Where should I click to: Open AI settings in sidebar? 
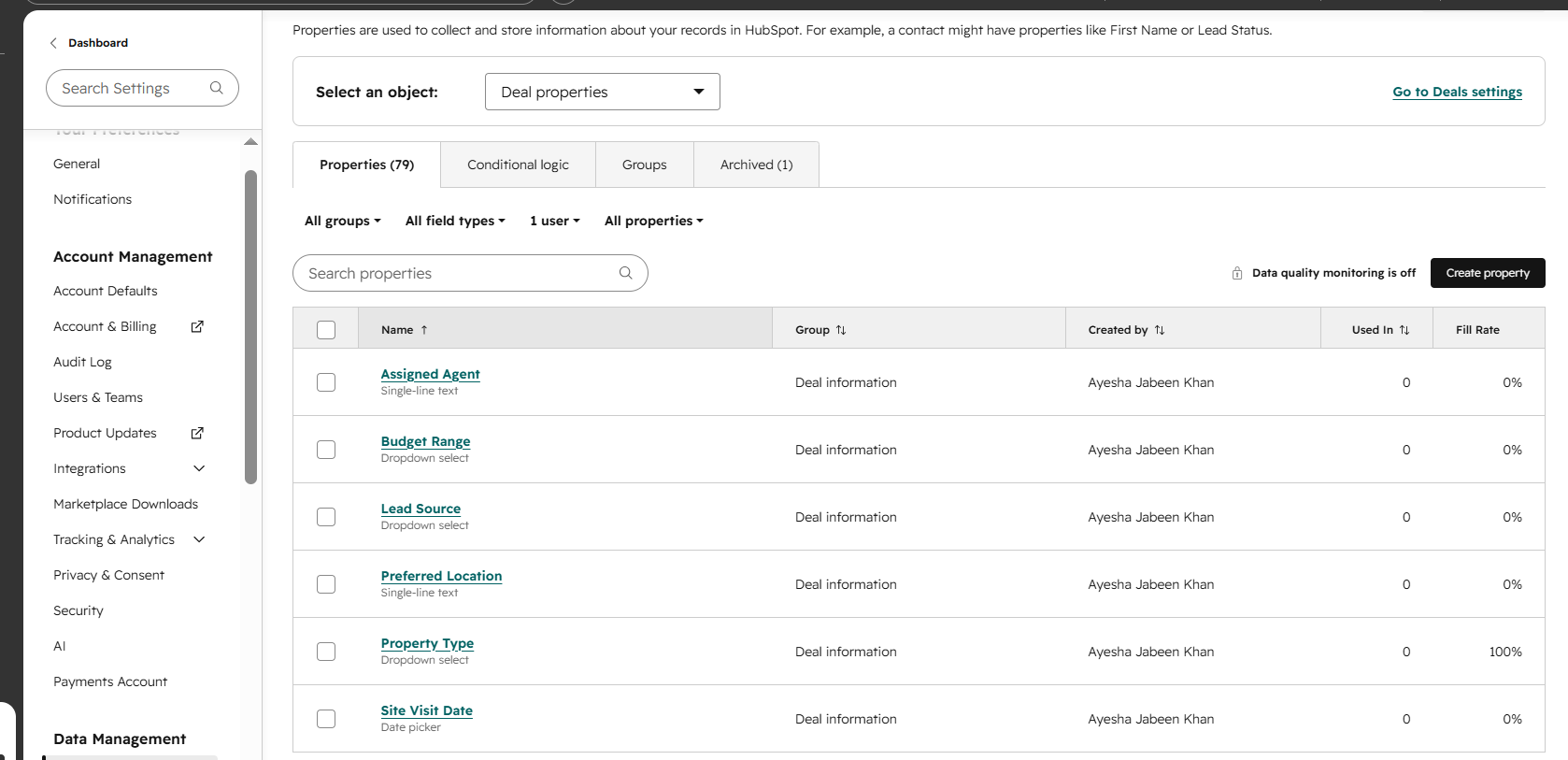[60, 646]
